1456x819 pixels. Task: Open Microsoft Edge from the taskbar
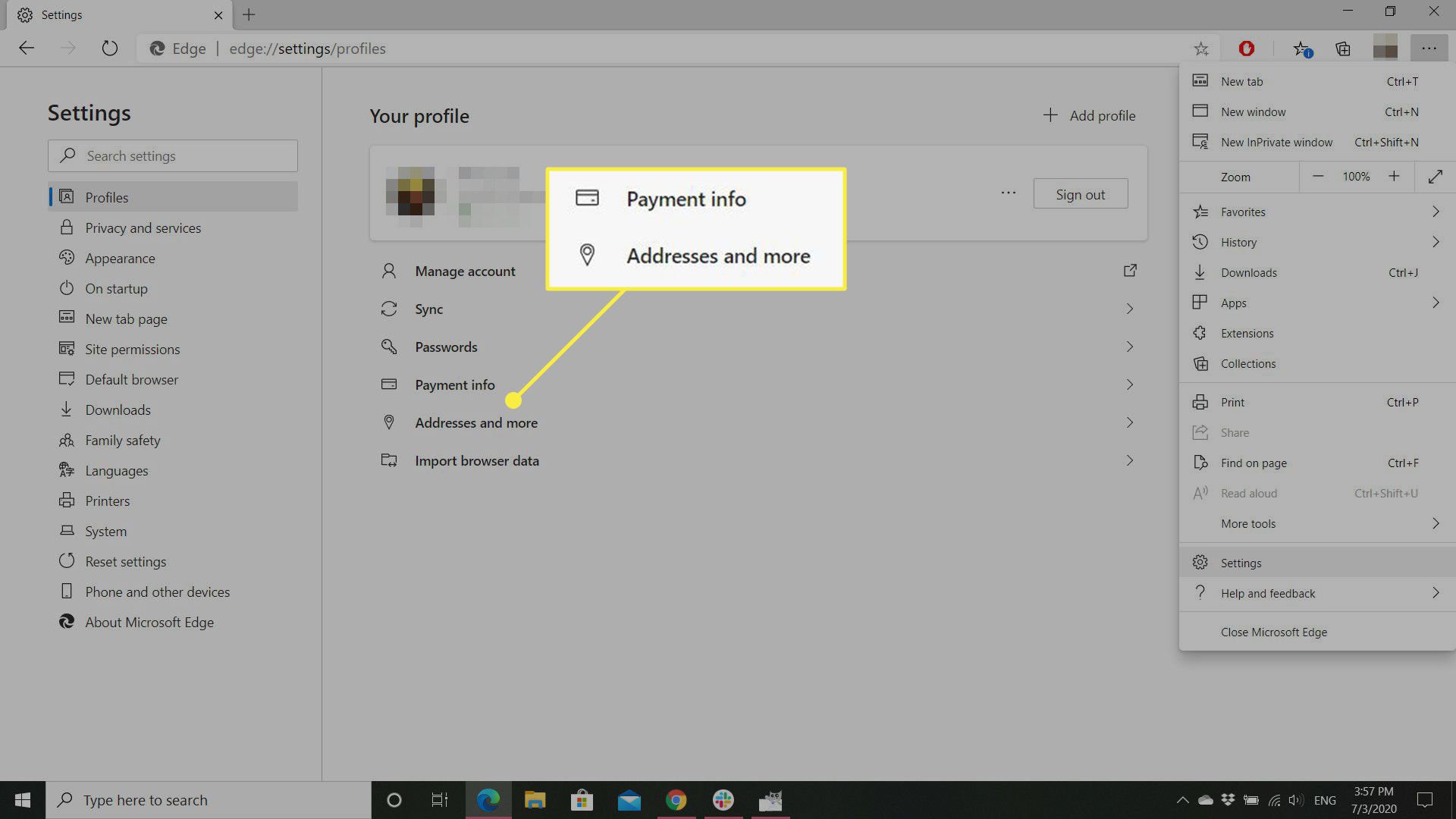tap(488, 800)
